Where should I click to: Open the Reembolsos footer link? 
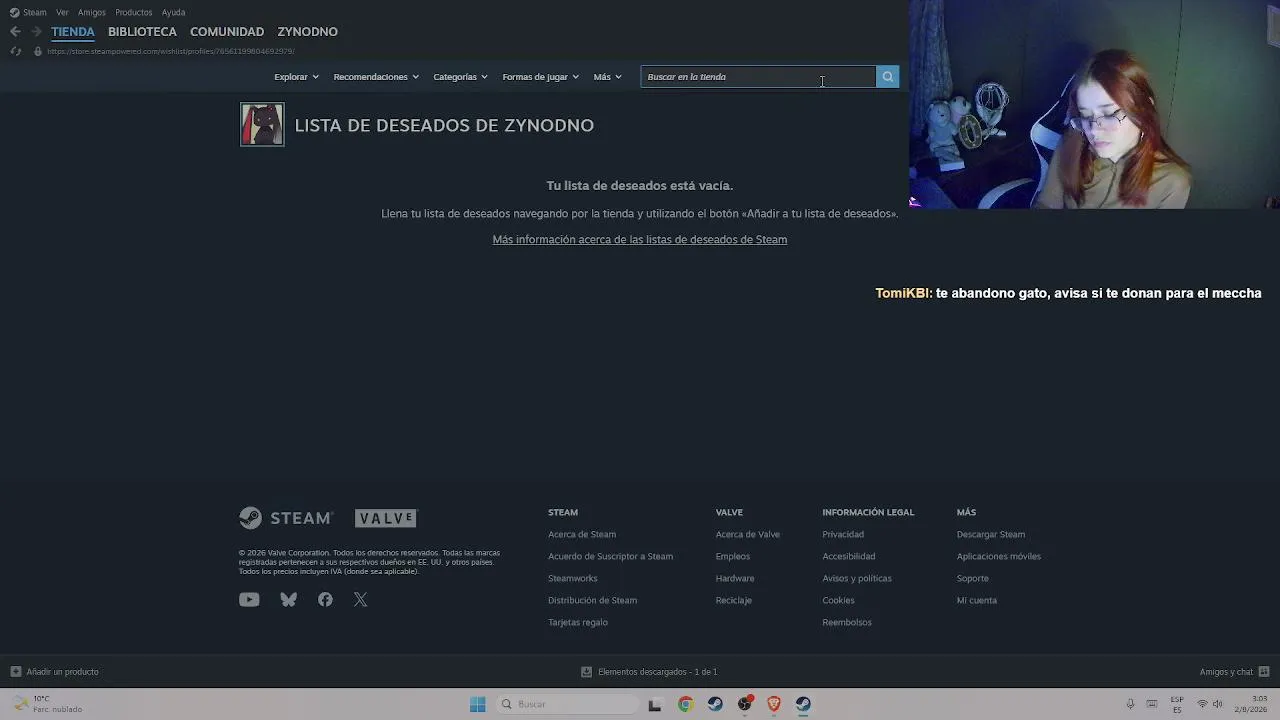point(847,622)
